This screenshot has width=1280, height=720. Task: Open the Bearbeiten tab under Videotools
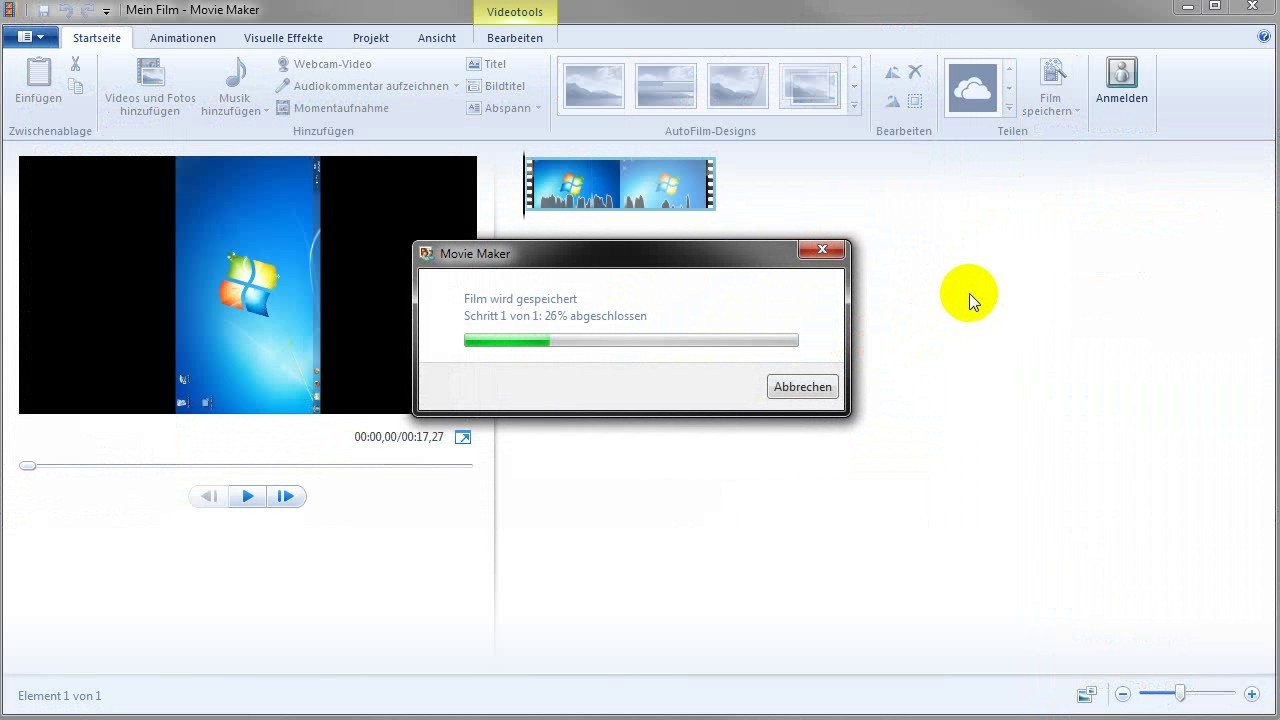coord(515,38)
